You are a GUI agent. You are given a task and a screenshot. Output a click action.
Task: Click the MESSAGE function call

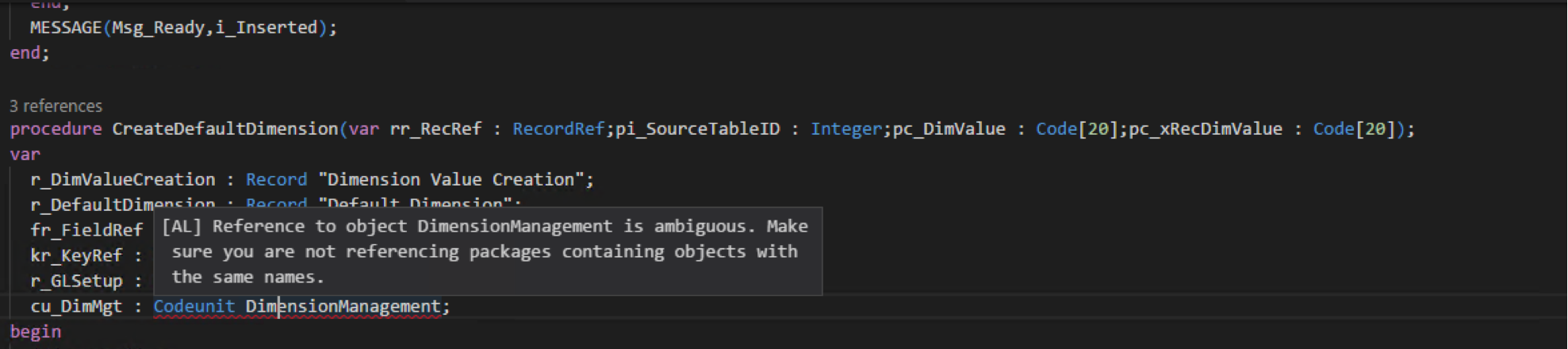66,28
